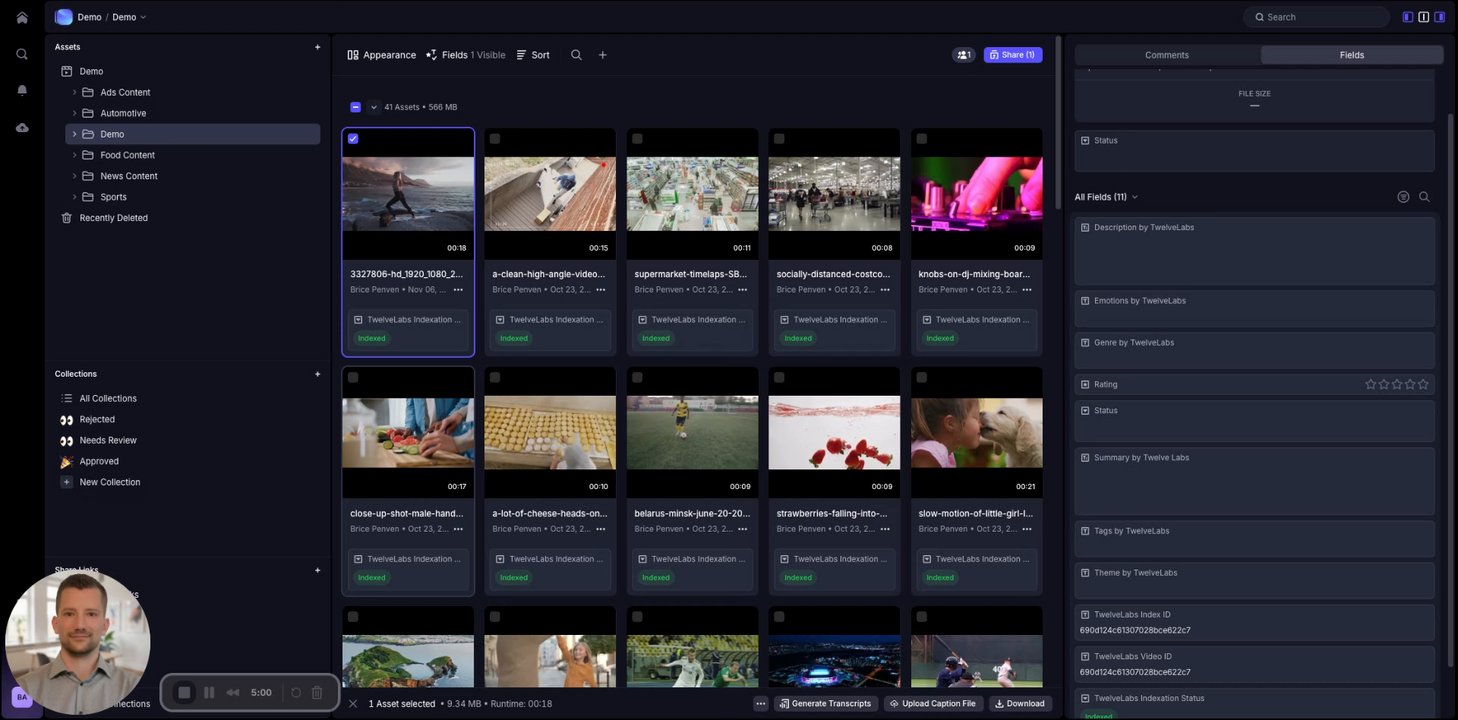
Task: Click New Collection
Action: [110, 482]
